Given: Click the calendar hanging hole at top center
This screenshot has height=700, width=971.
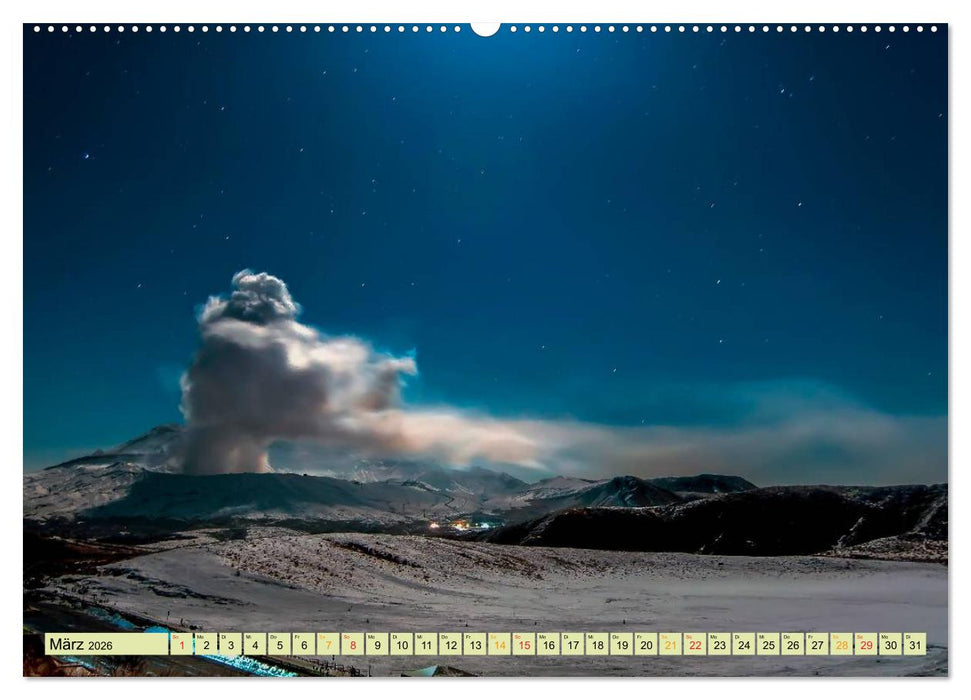Looking at the screenshot, I should (x=485, y=28).
